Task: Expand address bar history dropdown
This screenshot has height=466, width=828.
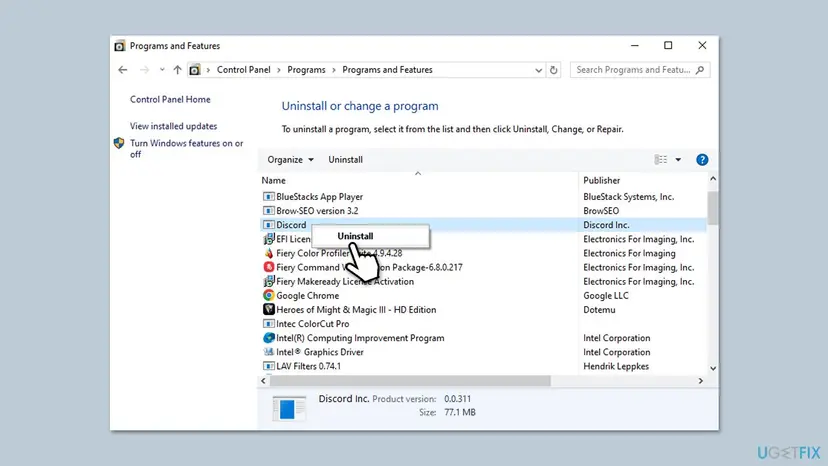Action: [x=538, y=70]
